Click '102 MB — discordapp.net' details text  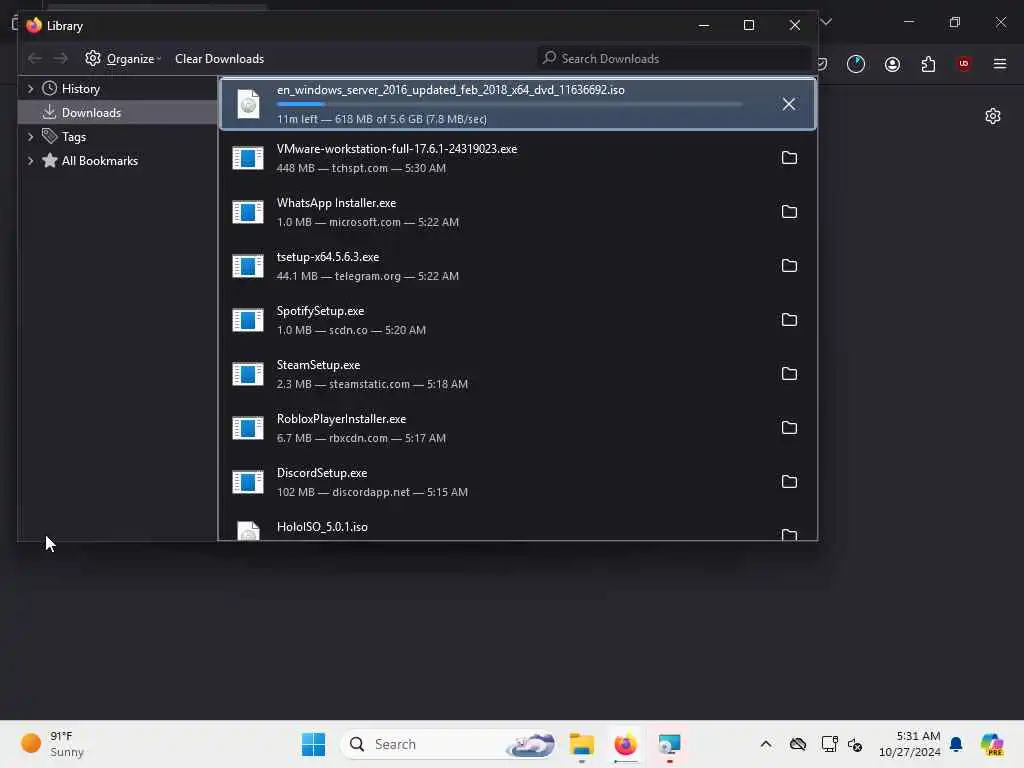(372, 492)
